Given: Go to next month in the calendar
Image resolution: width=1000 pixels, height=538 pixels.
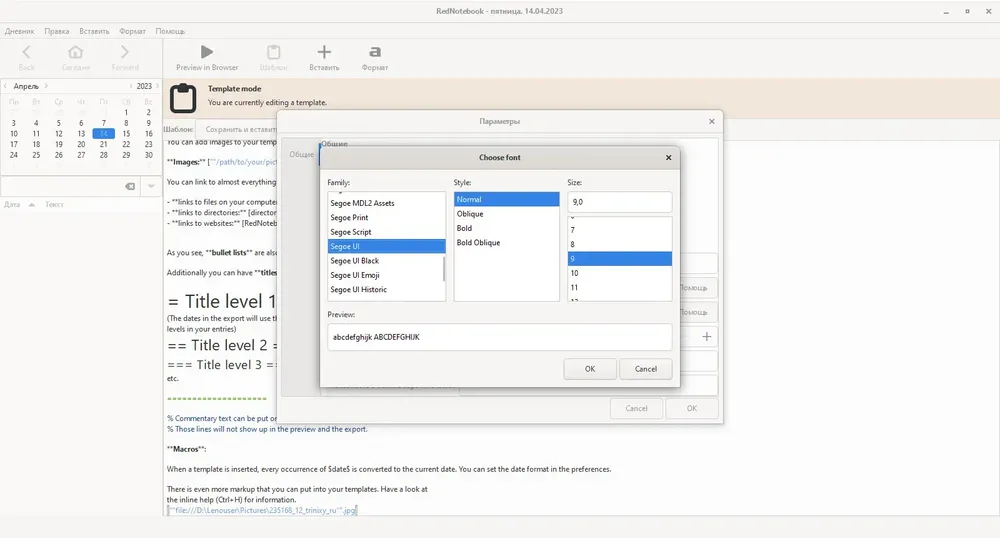Looking at the screenshot, I should pos(46,85).
